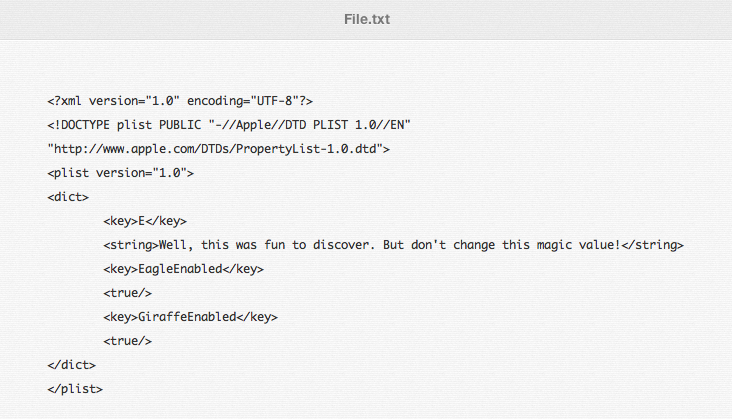Click the plist version="1.0" opening tag

click(120, 173)
